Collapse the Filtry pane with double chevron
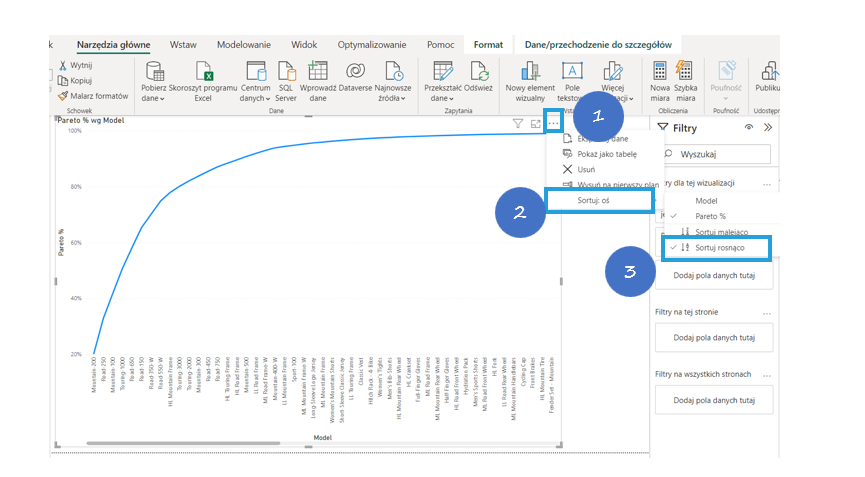 768,129
